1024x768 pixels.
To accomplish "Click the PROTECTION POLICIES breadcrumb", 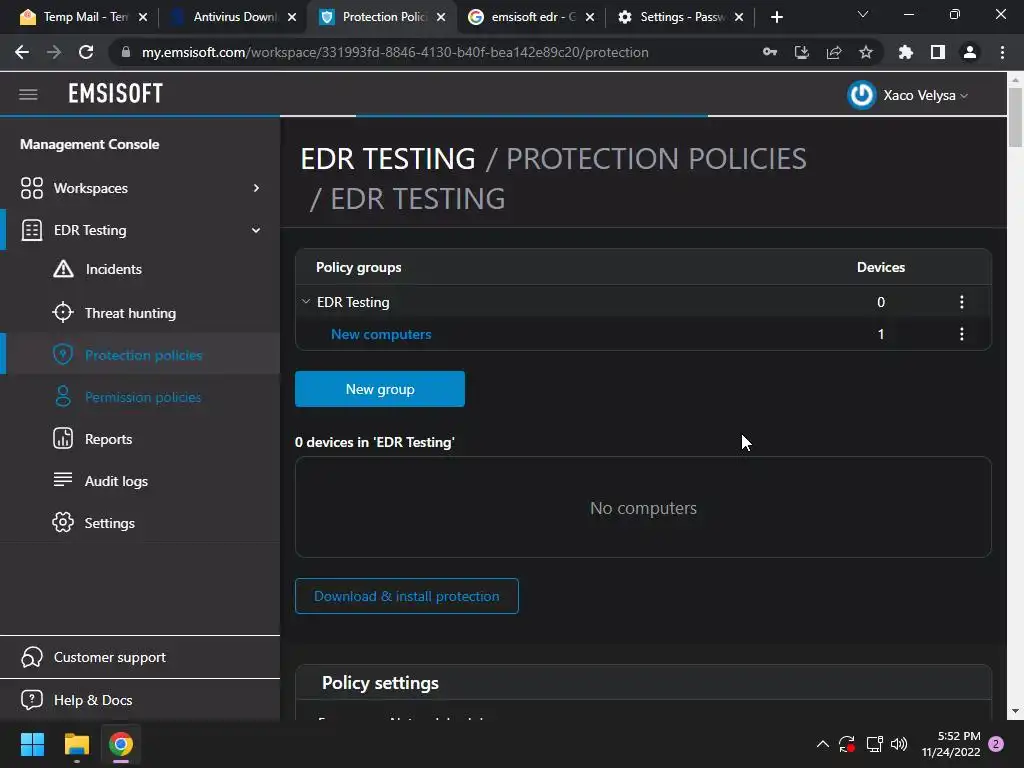I will pos(656,159).
